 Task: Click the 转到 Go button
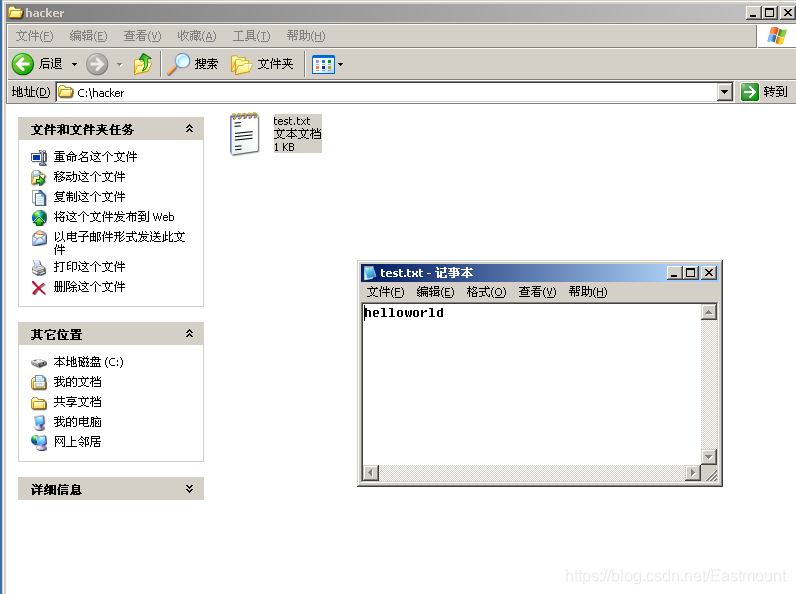(x=764, y=92)
